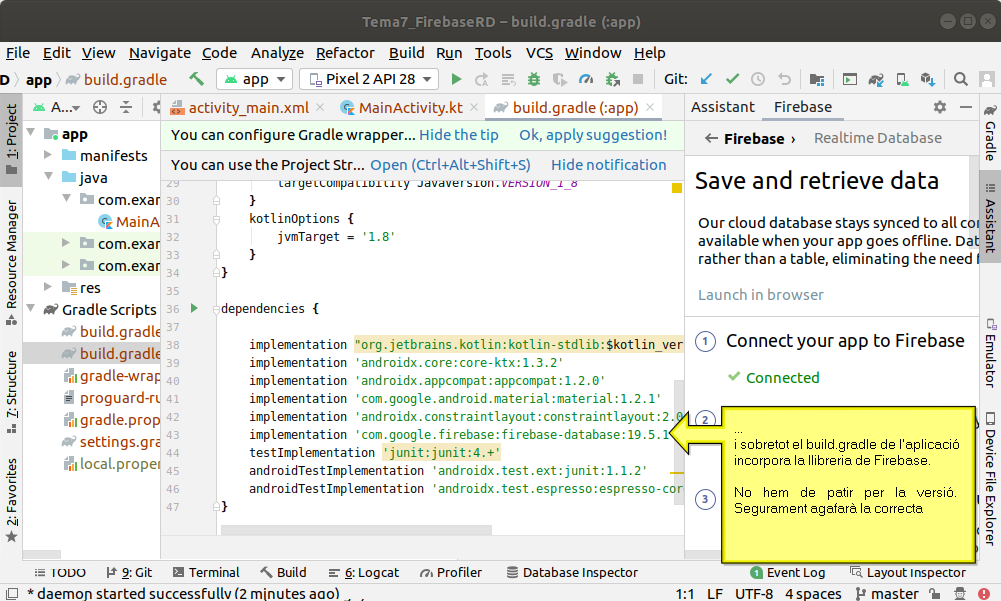This screenshot has height=601, width=1001.
Task: Toggle the Resource Manager side panel
Action: [11, 262]
